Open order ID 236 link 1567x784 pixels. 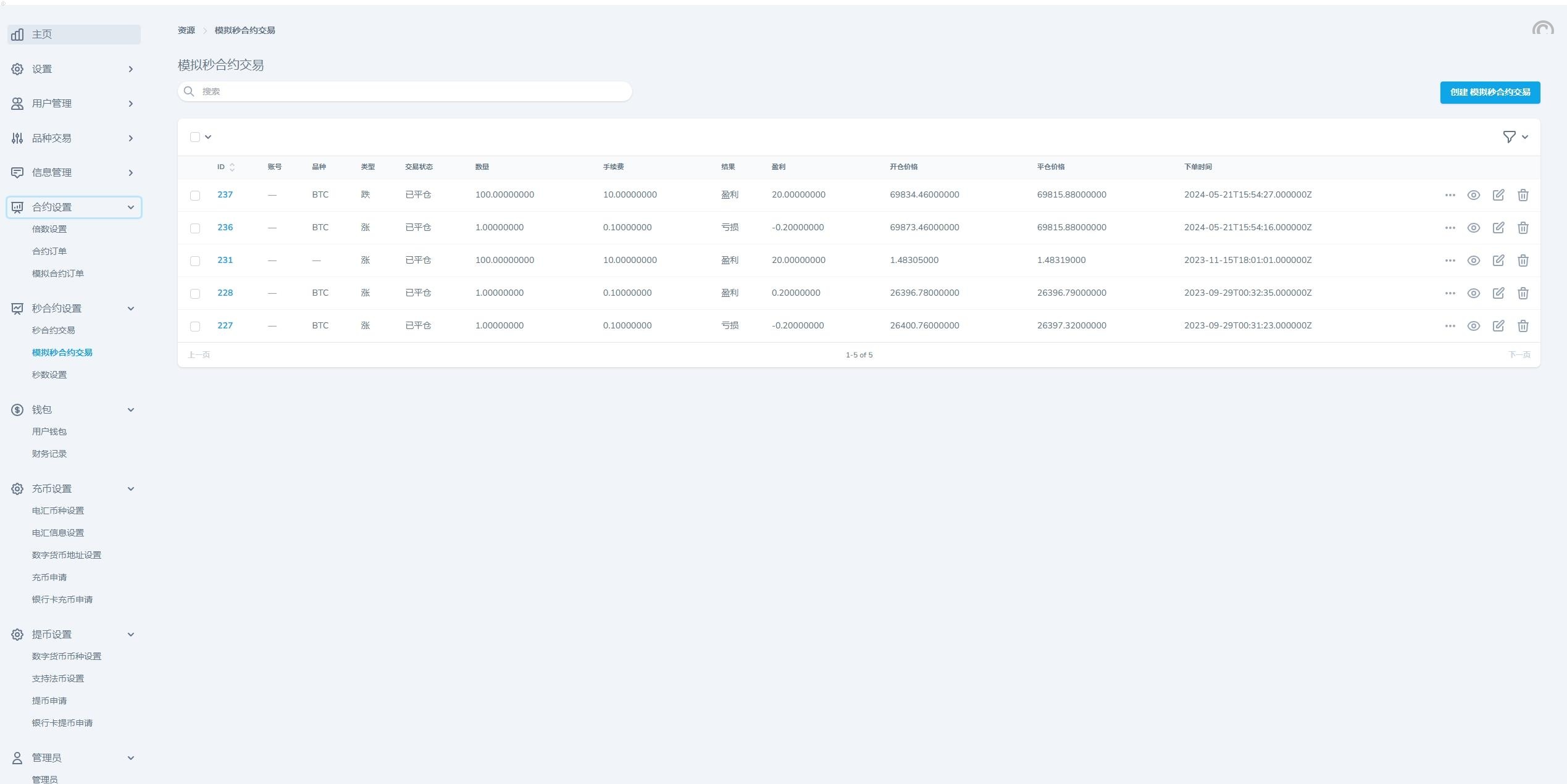(x=225, y=227)
